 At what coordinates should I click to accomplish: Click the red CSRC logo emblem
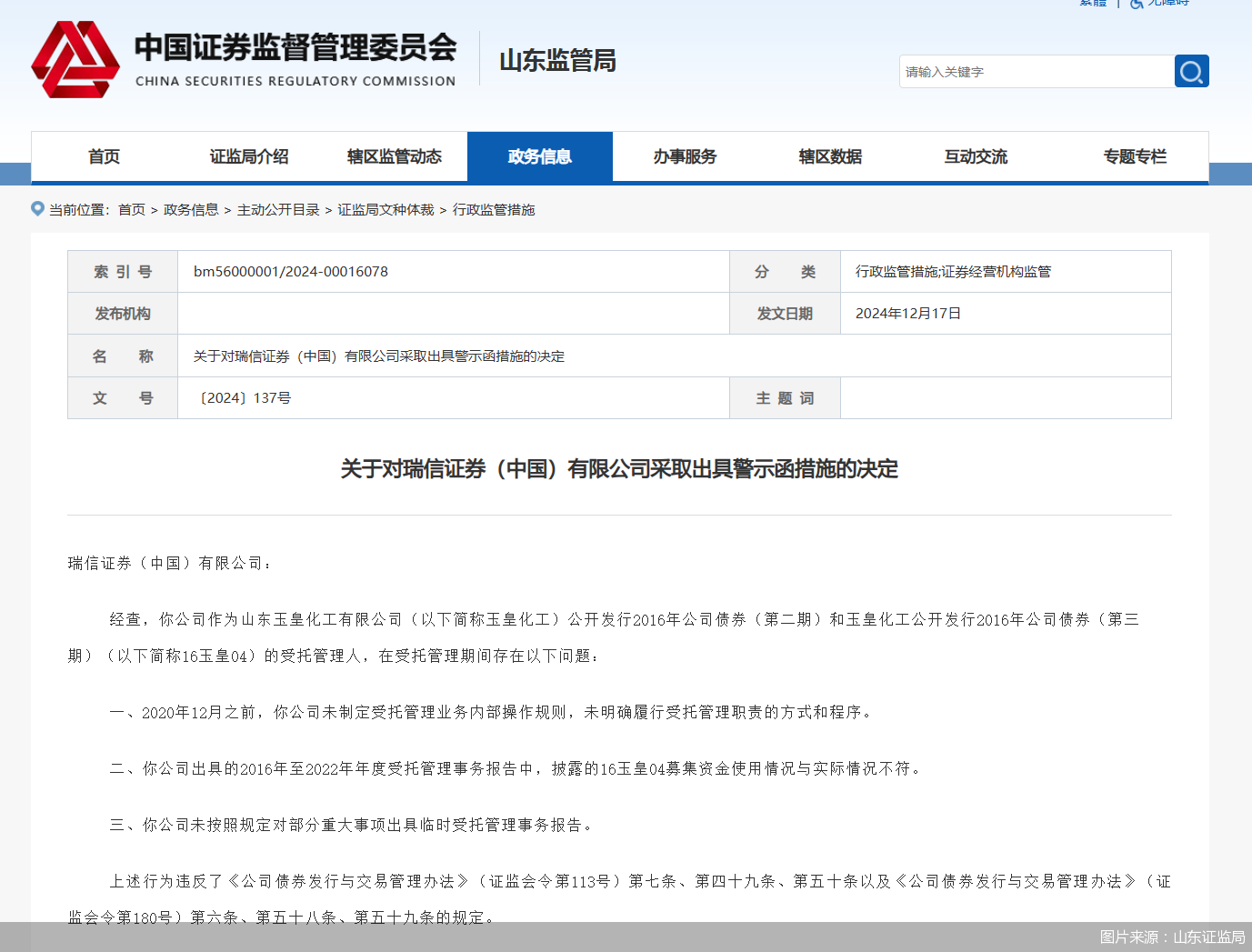tap(75, 60)
